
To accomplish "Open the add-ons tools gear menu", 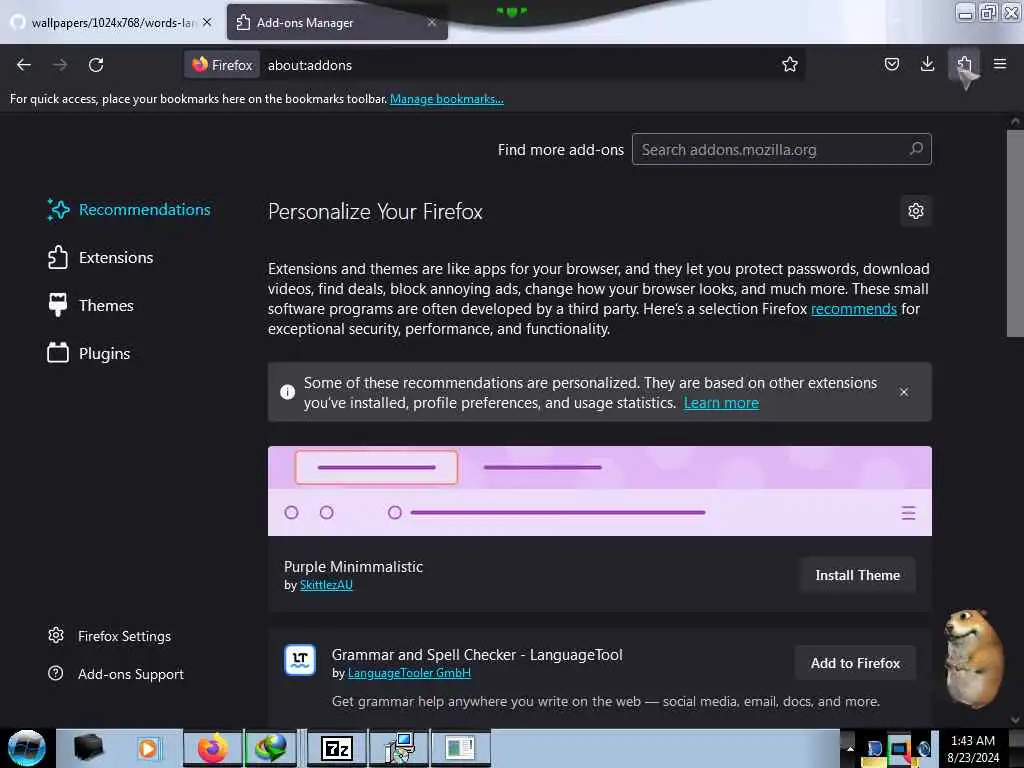I will [x=916, y=211].
